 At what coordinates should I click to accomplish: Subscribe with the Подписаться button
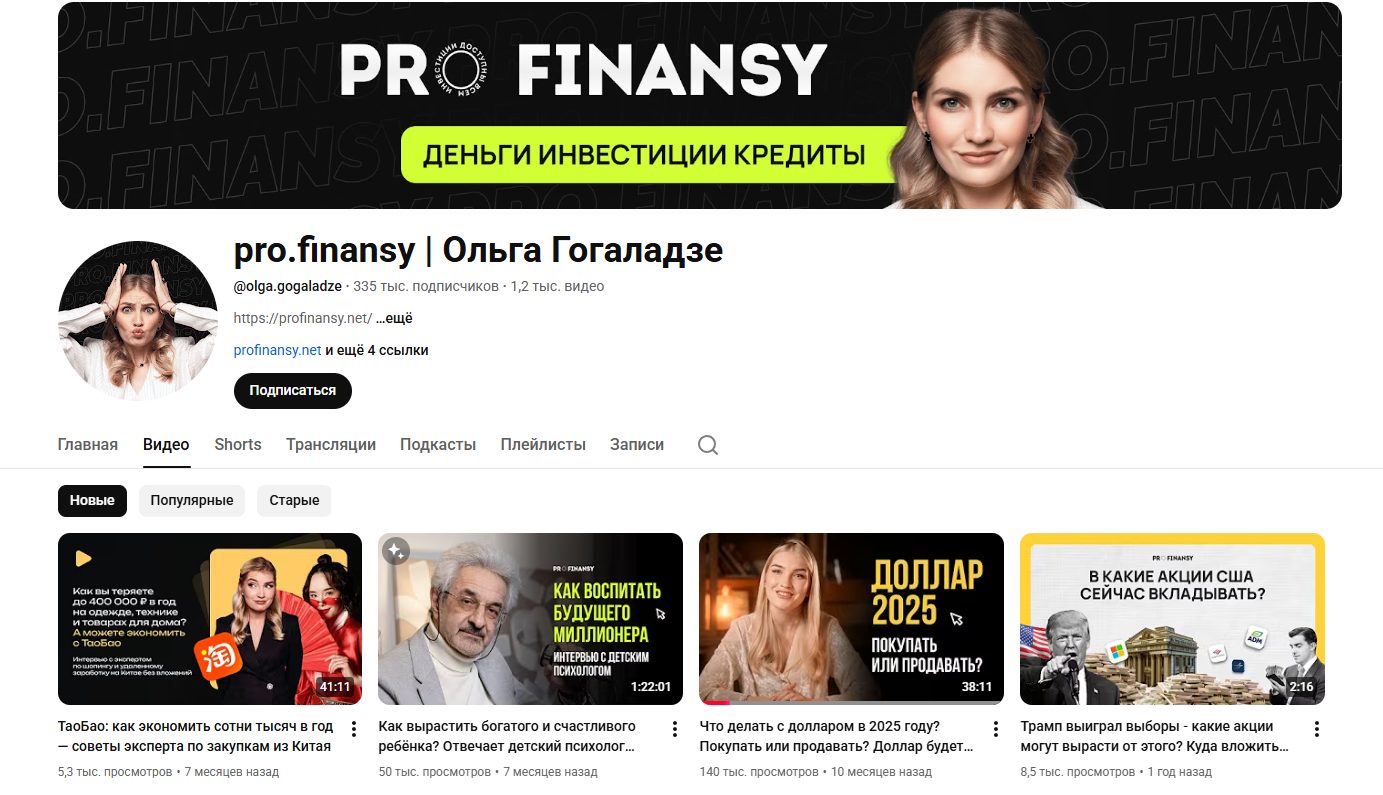coord(293,390)
